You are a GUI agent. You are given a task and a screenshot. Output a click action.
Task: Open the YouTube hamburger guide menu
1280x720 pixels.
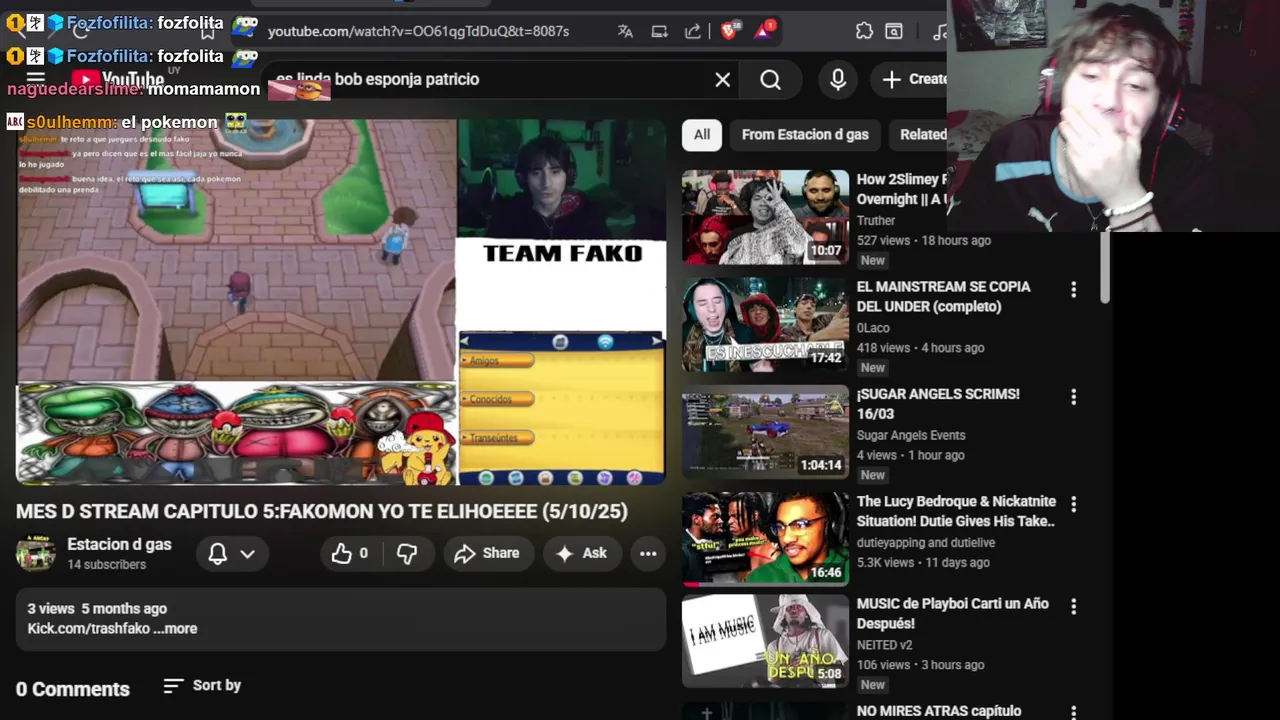click(x=36, y=79)
